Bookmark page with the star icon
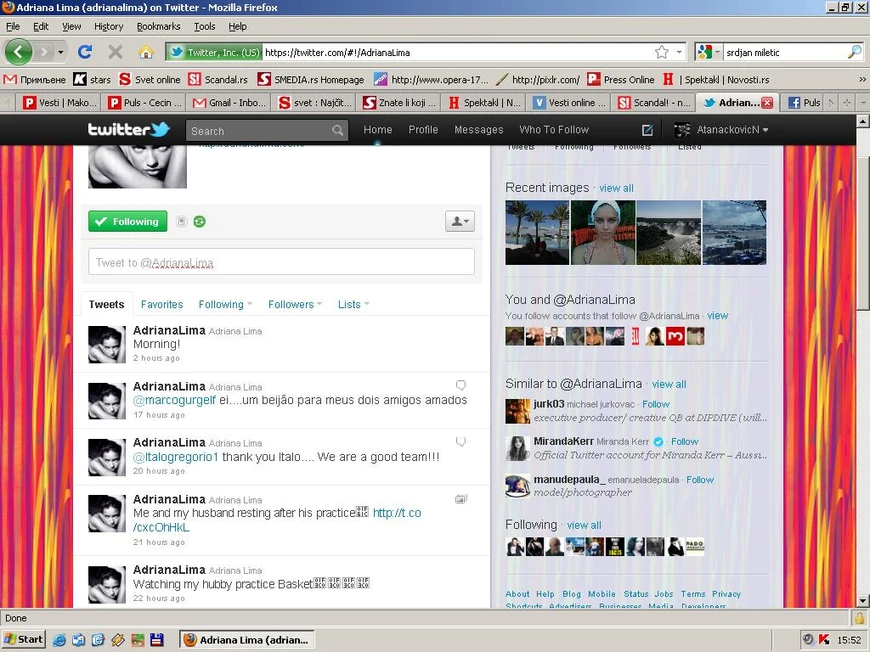This screenshot has height=652, width=870. [661, 52]
